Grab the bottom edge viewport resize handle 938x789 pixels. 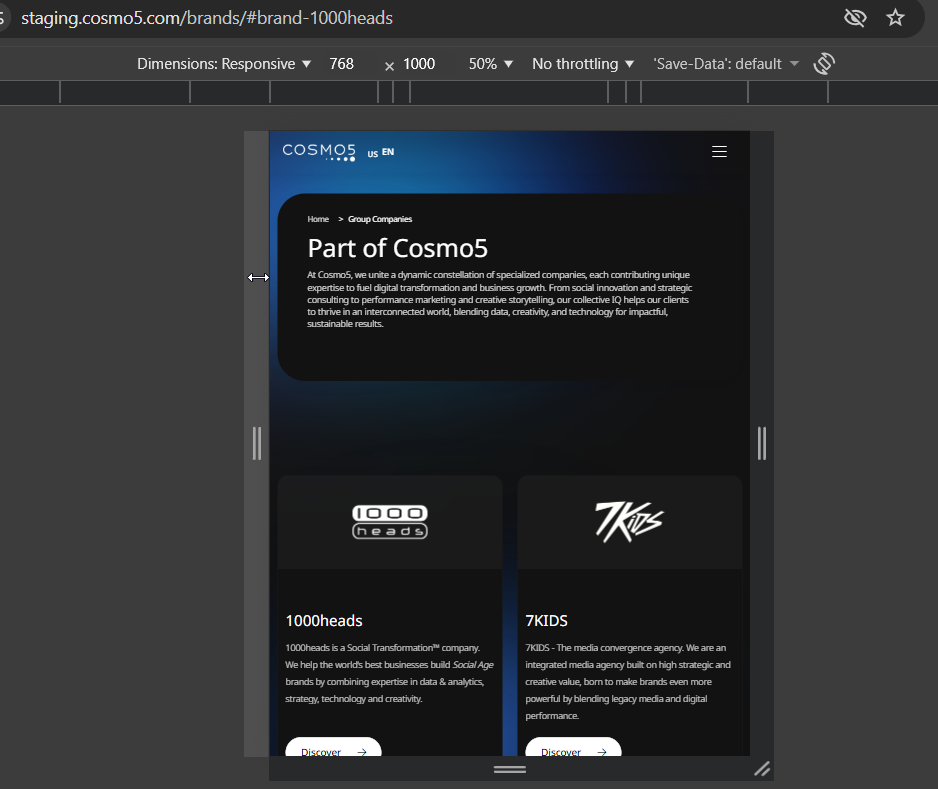click(510, 769)
